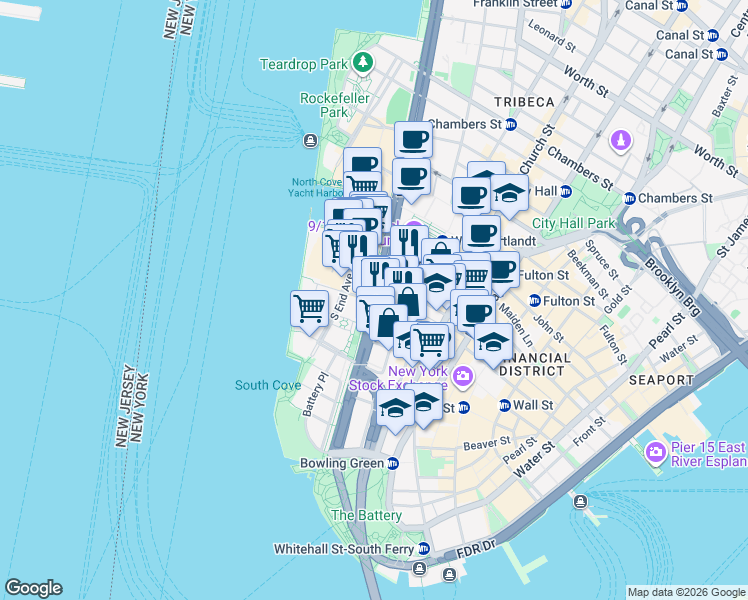Image resolution: width=748 pixels, height=600 pixels.
Task: Click the 'S End Ave' street label
Action: pyautogui.click(x=342, y=297)
